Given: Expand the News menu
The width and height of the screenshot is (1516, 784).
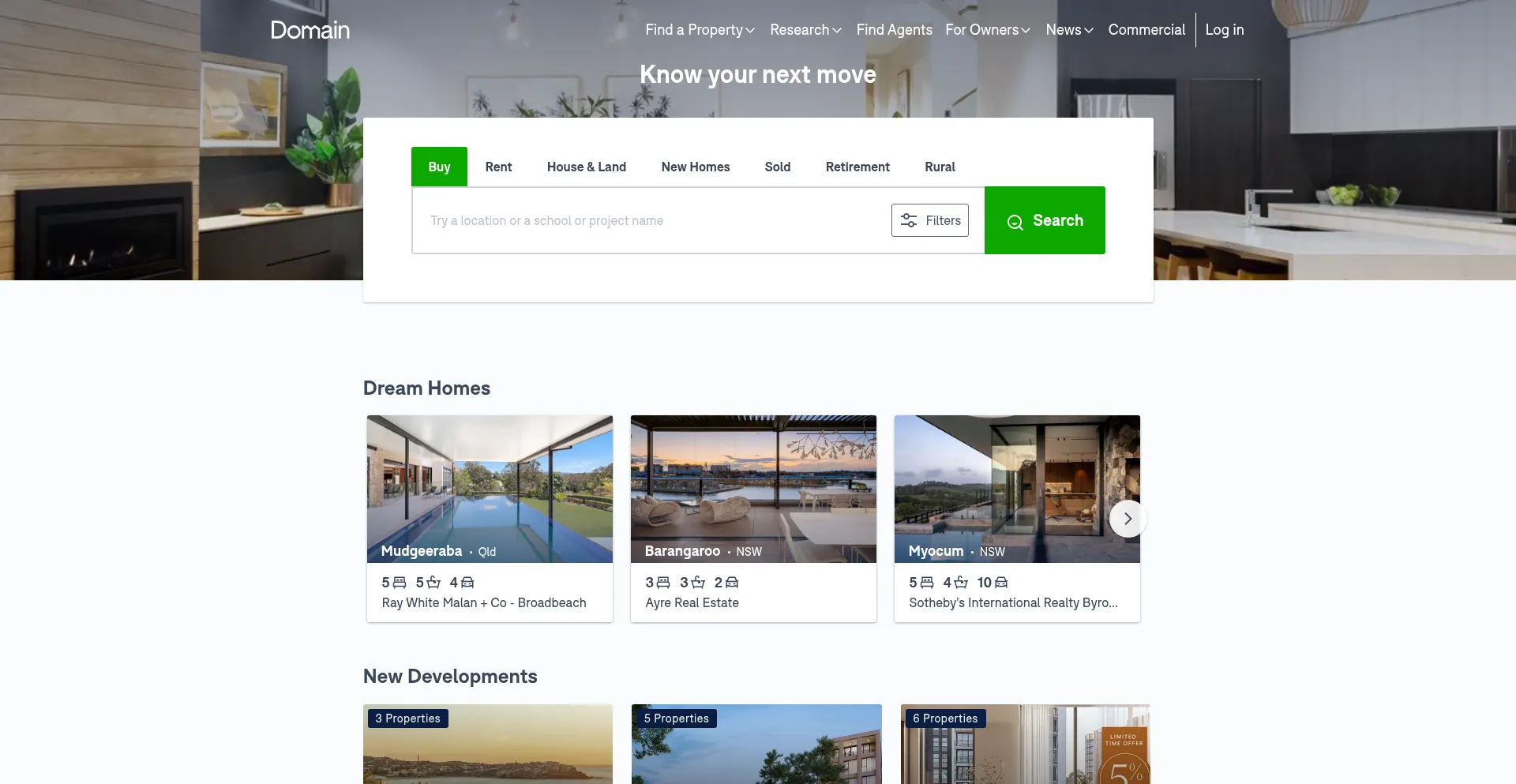Looking at the screenshot, I should (x=1069, y=30).
